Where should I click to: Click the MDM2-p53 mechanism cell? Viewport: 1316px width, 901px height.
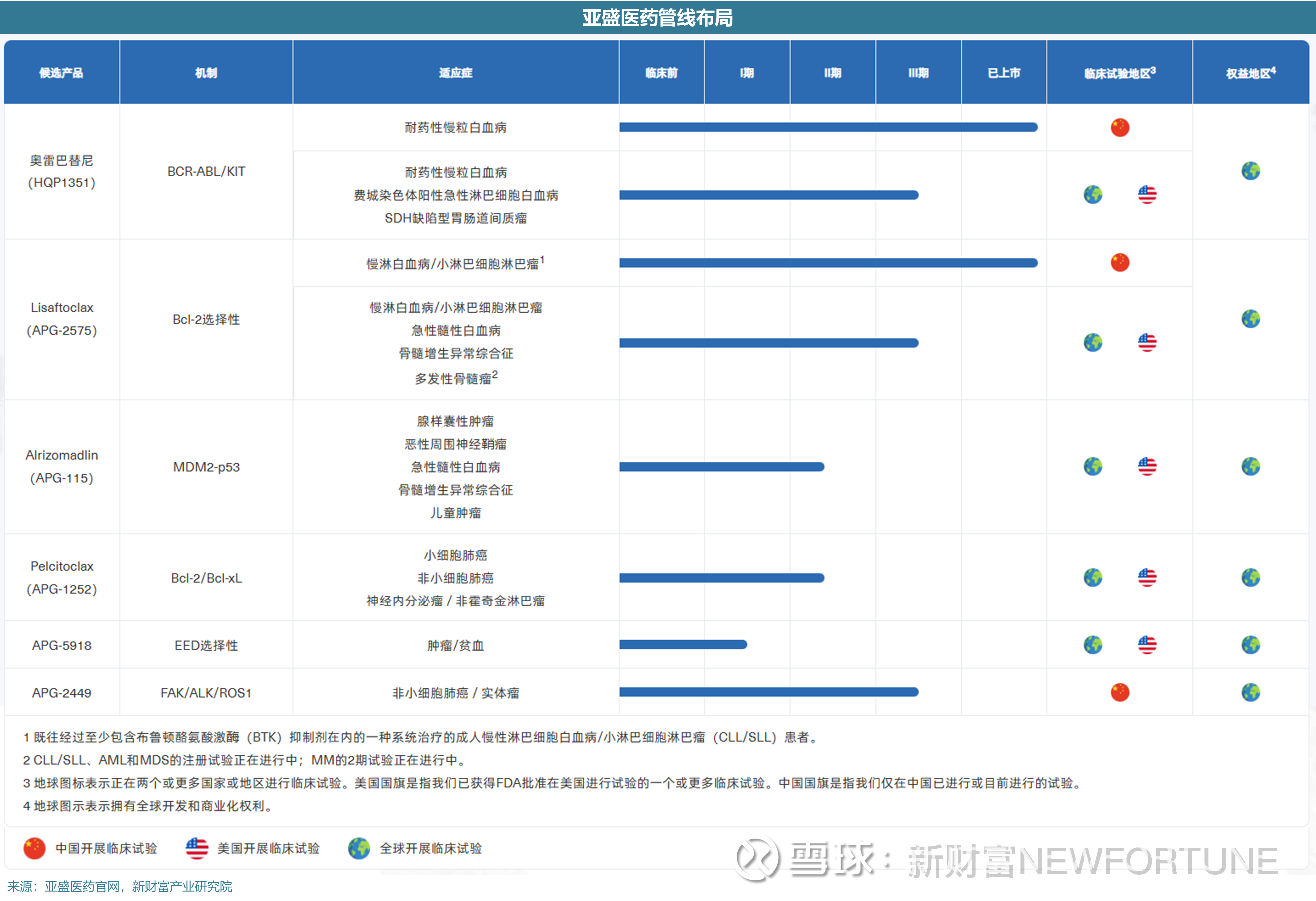206,467
